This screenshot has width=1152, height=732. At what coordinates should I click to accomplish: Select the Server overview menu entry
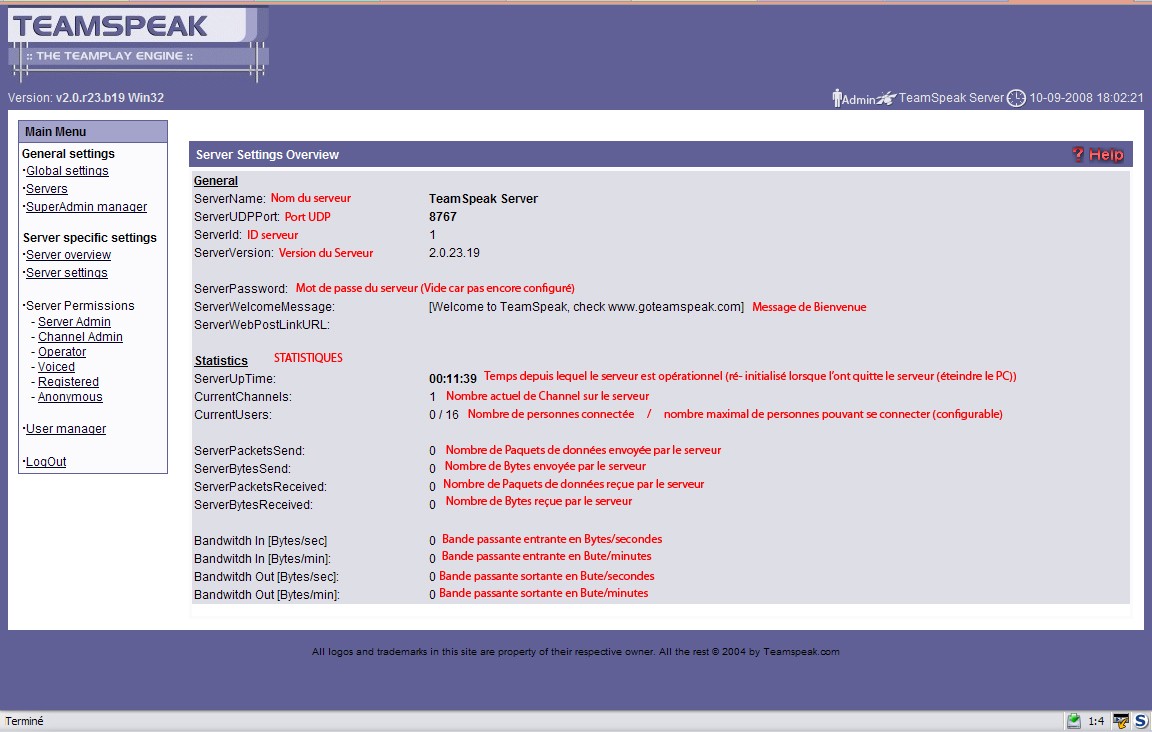(68, 255)
